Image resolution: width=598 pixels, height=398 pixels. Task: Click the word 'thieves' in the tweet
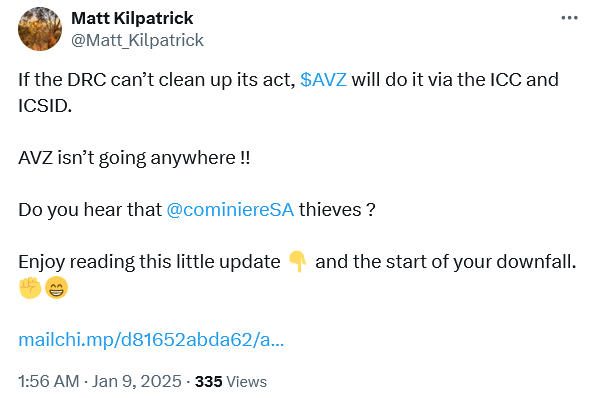[x=330, y=210]
